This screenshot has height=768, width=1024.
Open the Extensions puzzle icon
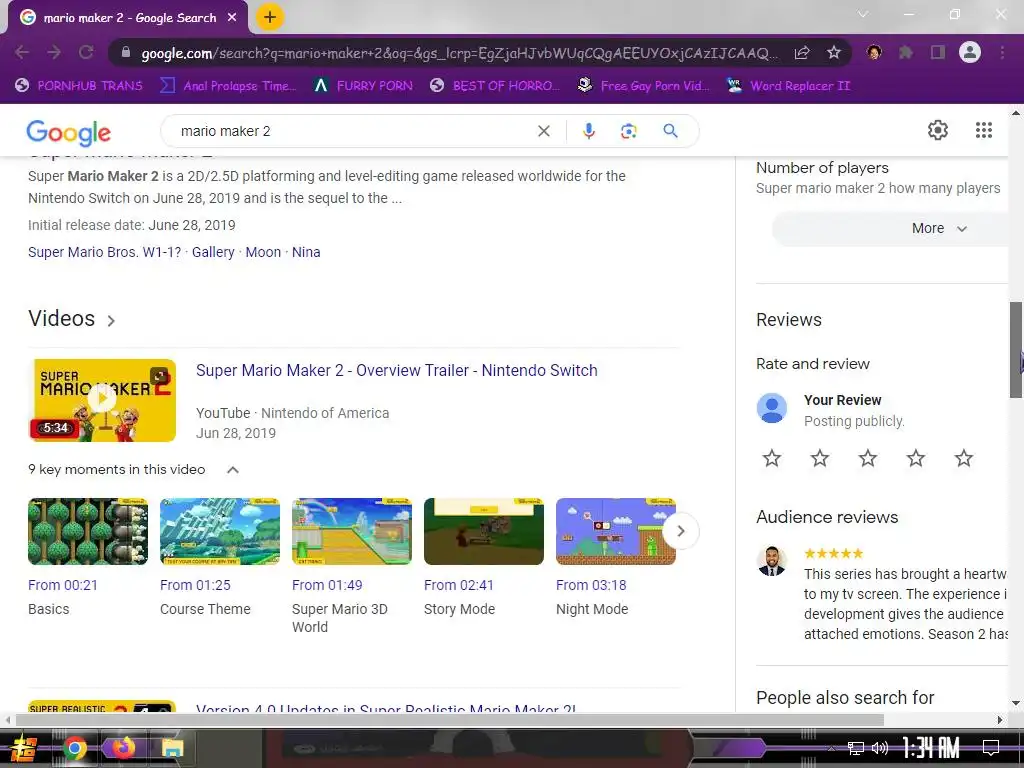906,52
